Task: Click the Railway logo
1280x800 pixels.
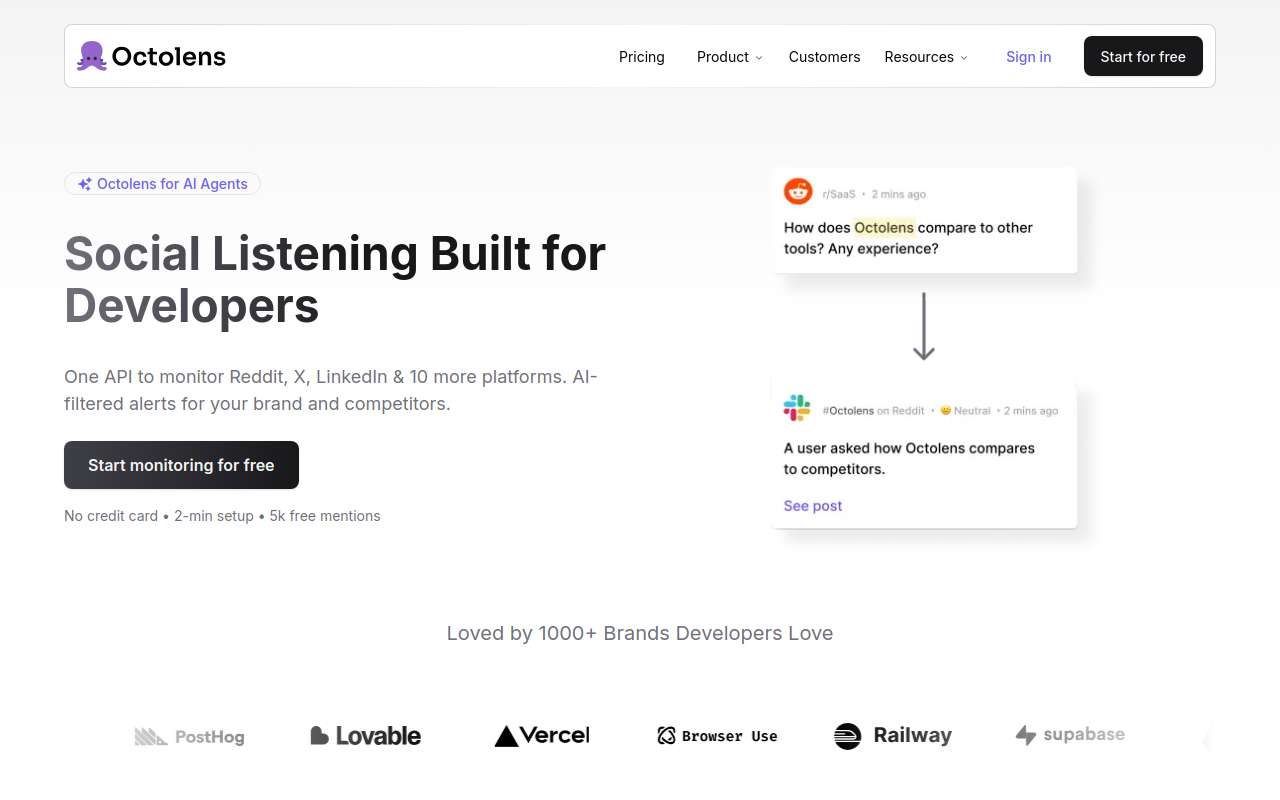Action: 893,736
